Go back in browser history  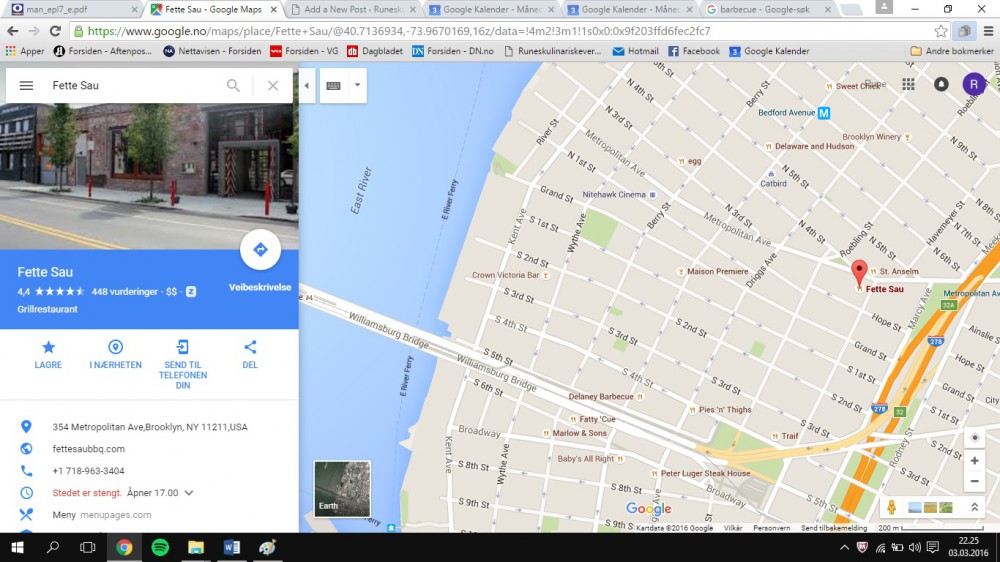tap(13, 31)
